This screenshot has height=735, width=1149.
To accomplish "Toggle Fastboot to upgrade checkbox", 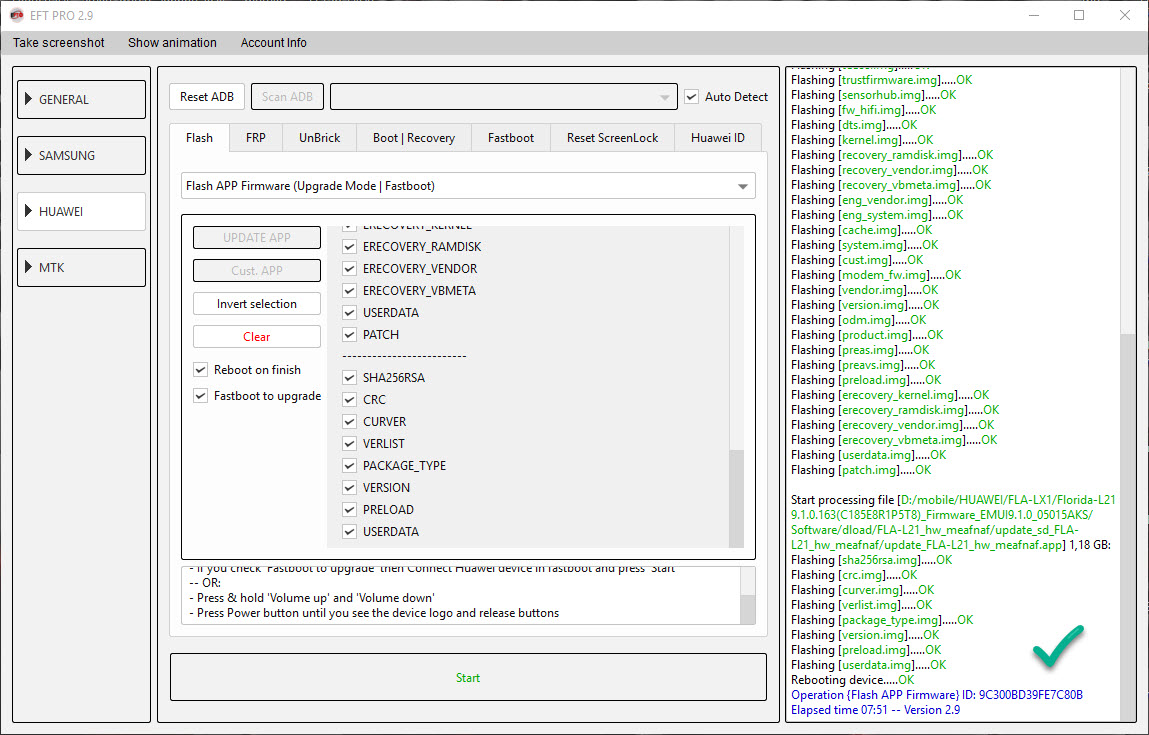I will tap(200, 396).
